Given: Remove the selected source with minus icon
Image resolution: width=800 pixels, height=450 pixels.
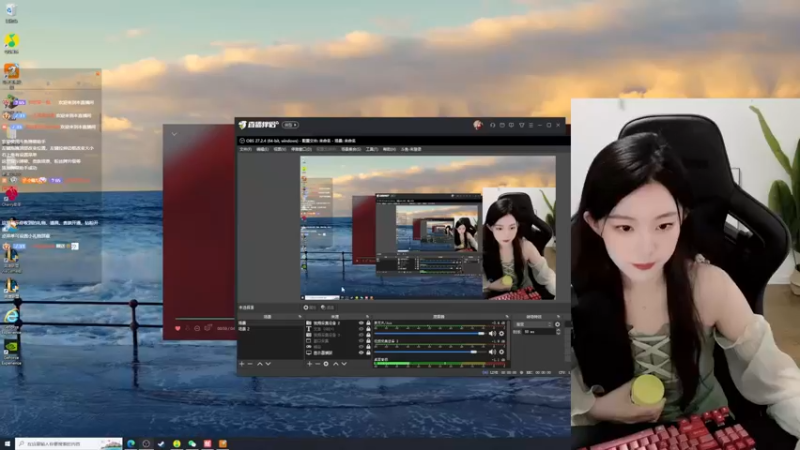Looking at the screenshot, I should [x=318, y=364].
